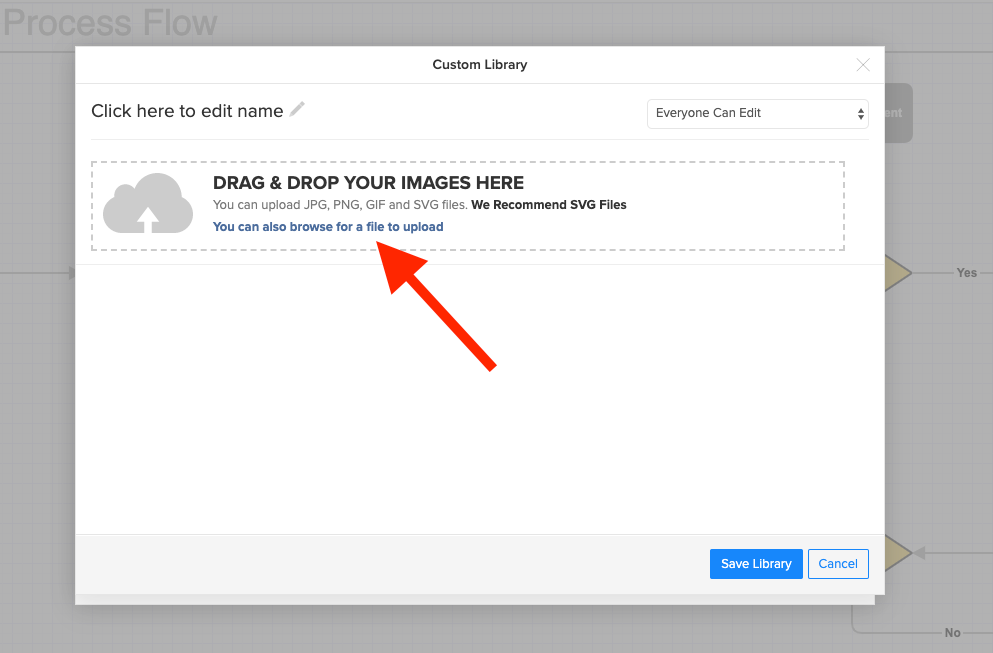Viewport: 993px width, 653px height.
Task: Click the 'DRAG & DROP YOUR IMAGES HERE' heading
Action: [368, 182]
